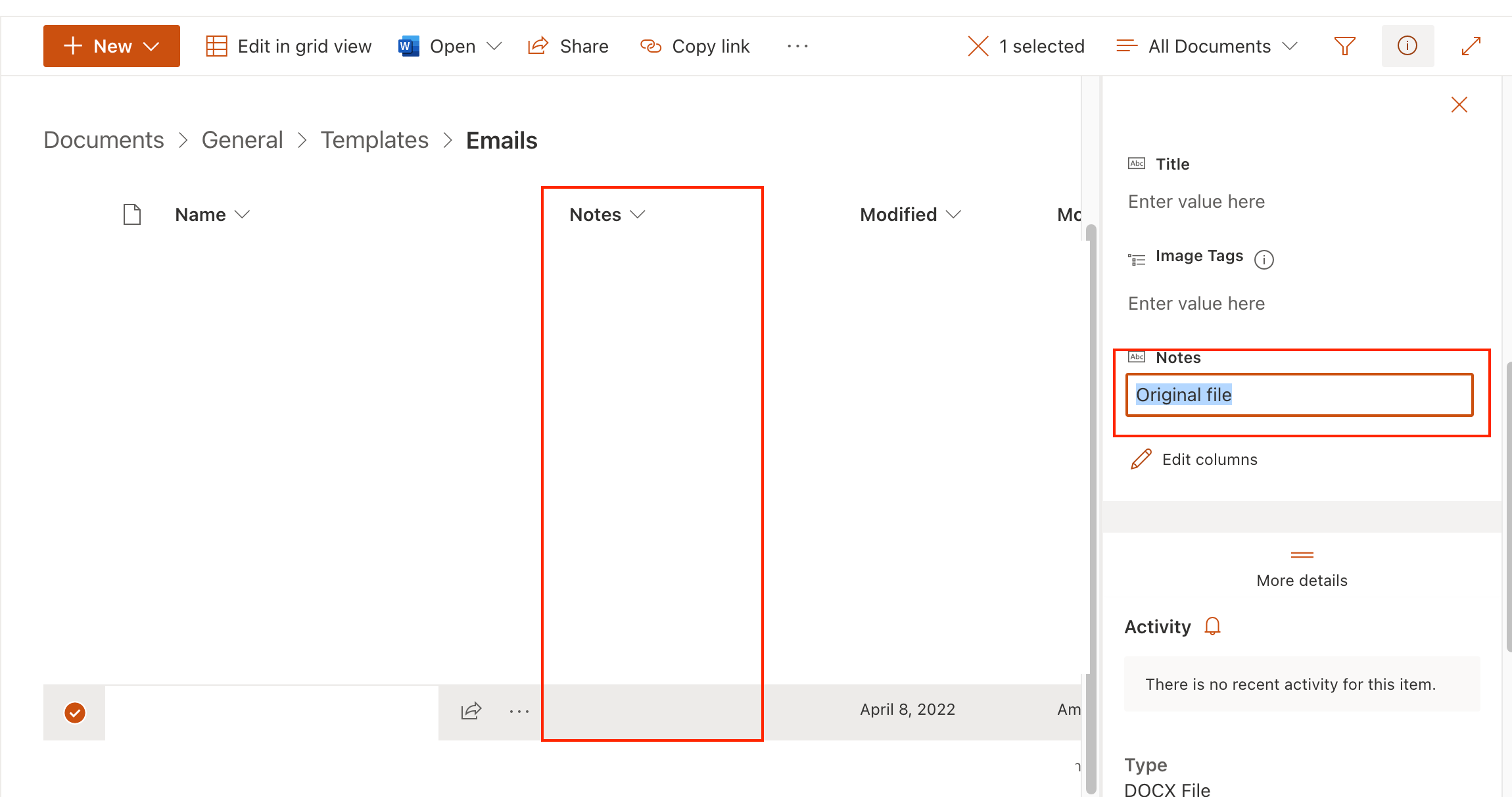The width and height of the screenshot is (1512, 797).
Task: Click the share icon on selected row
Action: [x=471, y=711]
